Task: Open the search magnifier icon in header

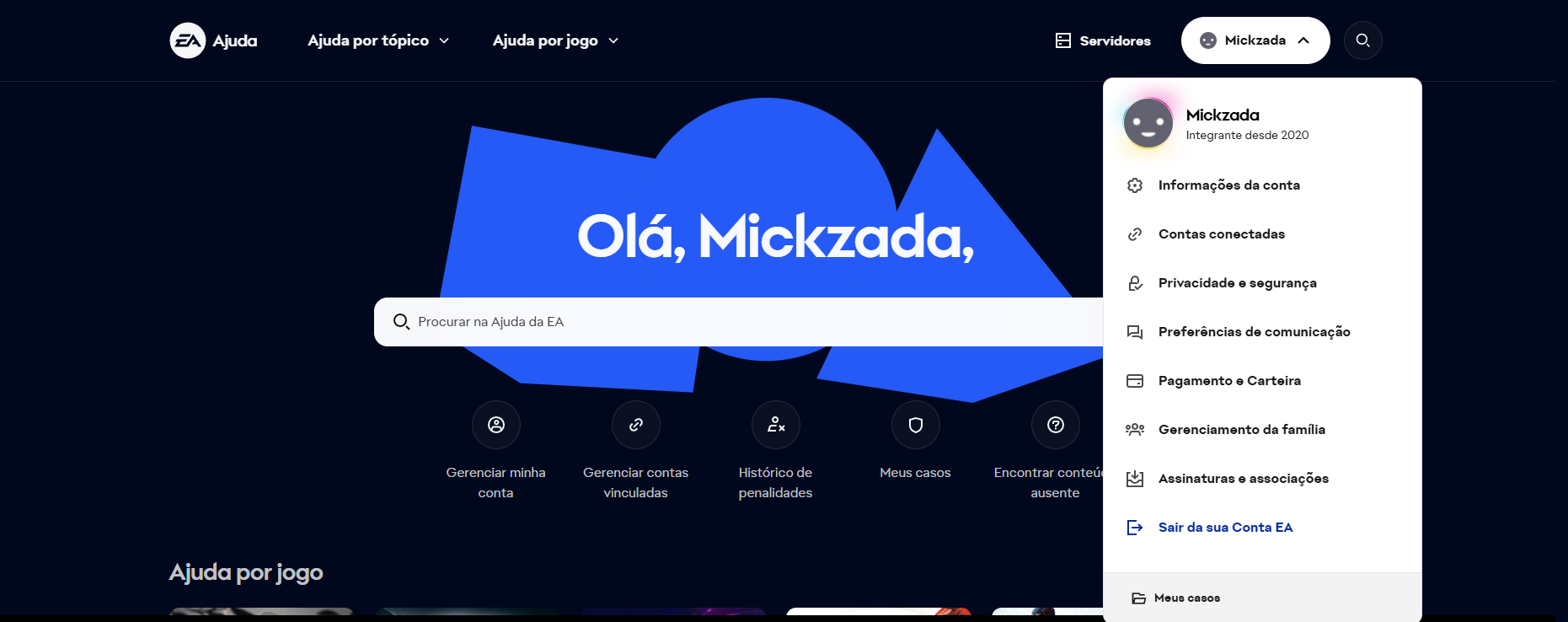Action: 1362,40
